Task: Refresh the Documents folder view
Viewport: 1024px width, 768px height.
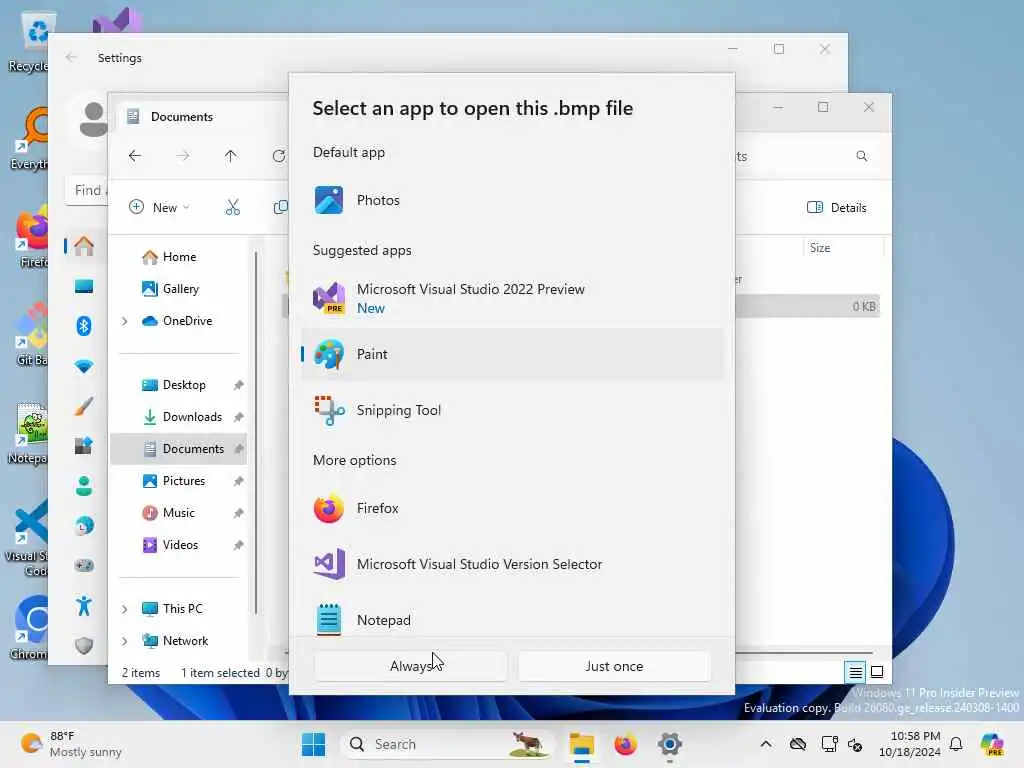Action: click(279, 156)
